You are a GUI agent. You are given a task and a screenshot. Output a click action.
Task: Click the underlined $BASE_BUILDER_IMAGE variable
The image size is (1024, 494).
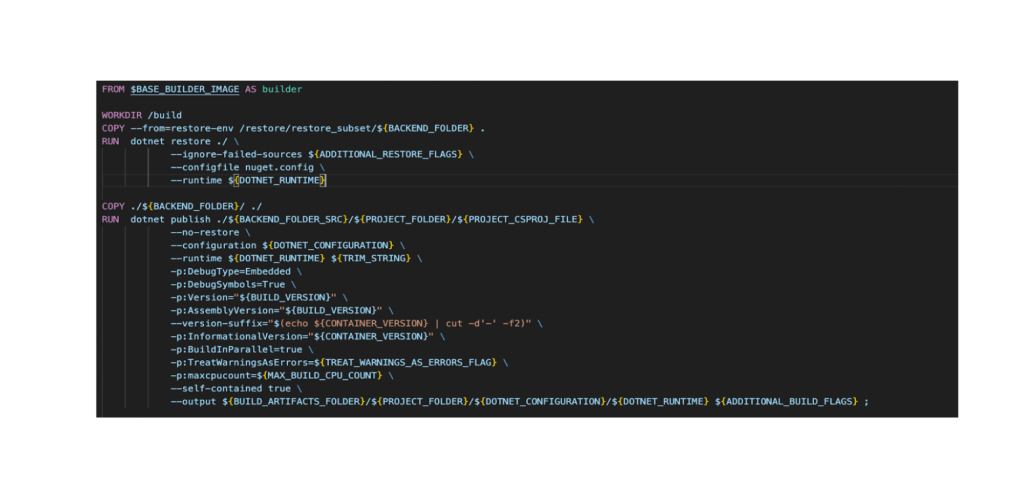[184, 89]
